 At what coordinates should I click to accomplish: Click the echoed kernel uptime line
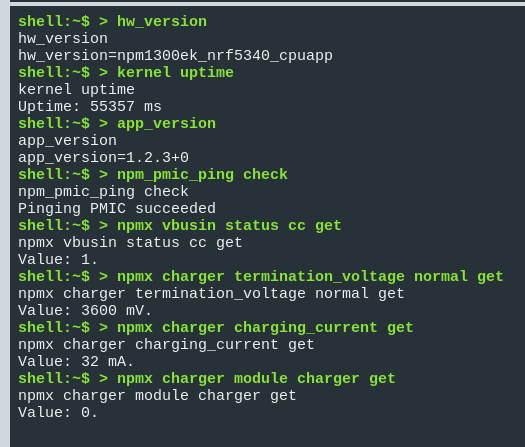pyautogui.click(x=76, y=90)
